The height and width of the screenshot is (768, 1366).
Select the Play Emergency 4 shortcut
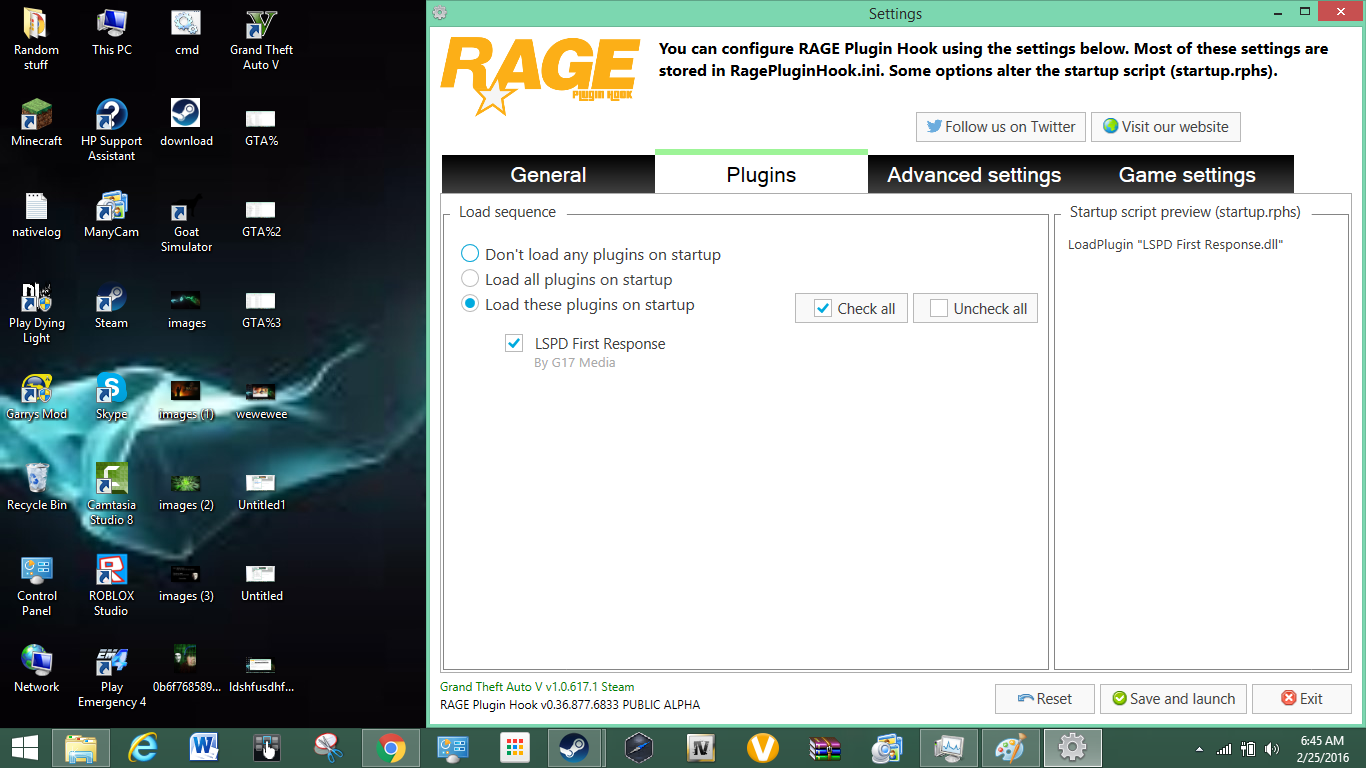[111, 677]
